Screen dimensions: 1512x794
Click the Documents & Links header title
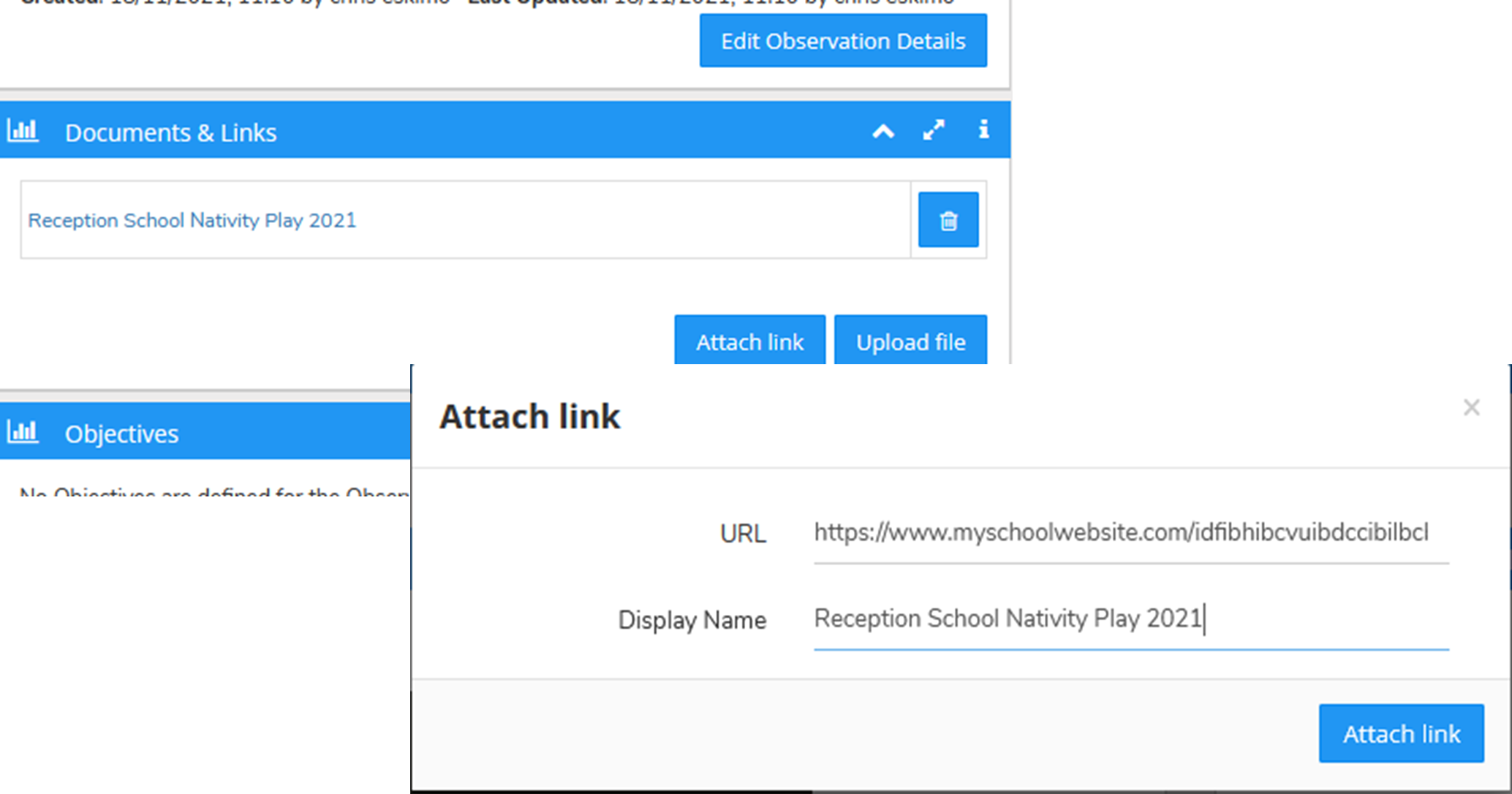coord(170,132)
